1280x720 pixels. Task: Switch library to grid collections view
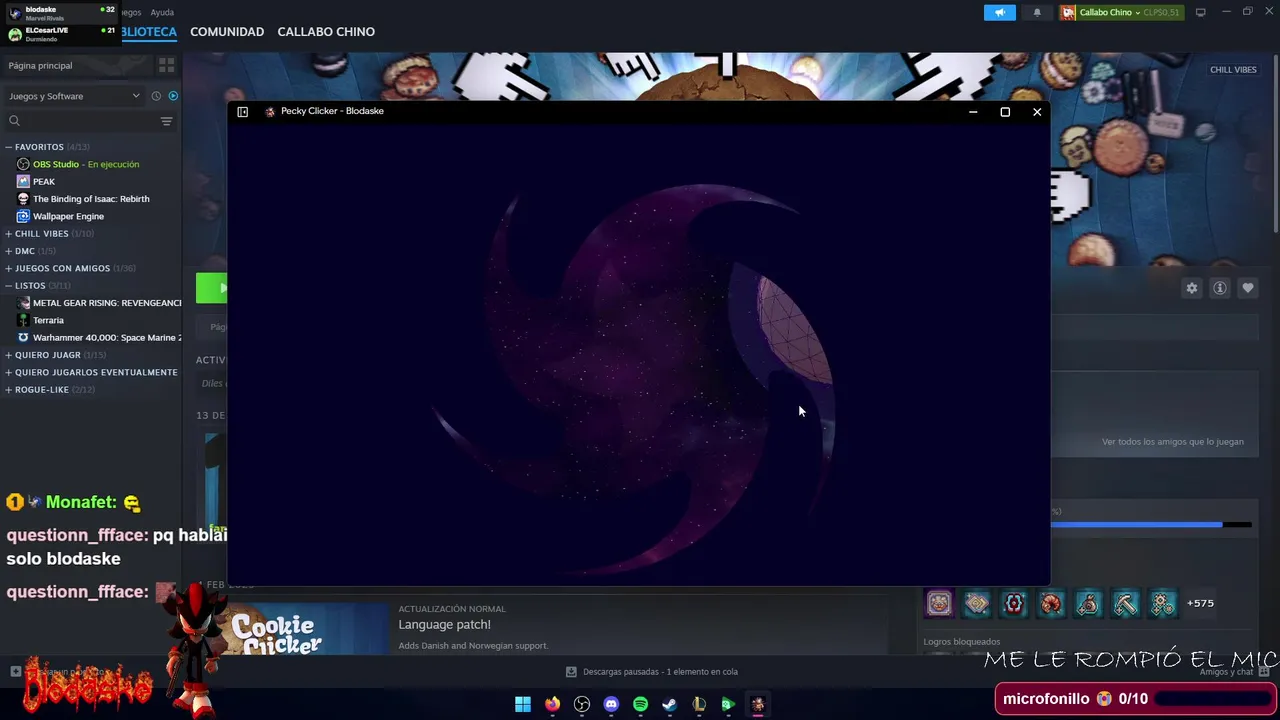(166, 65)
